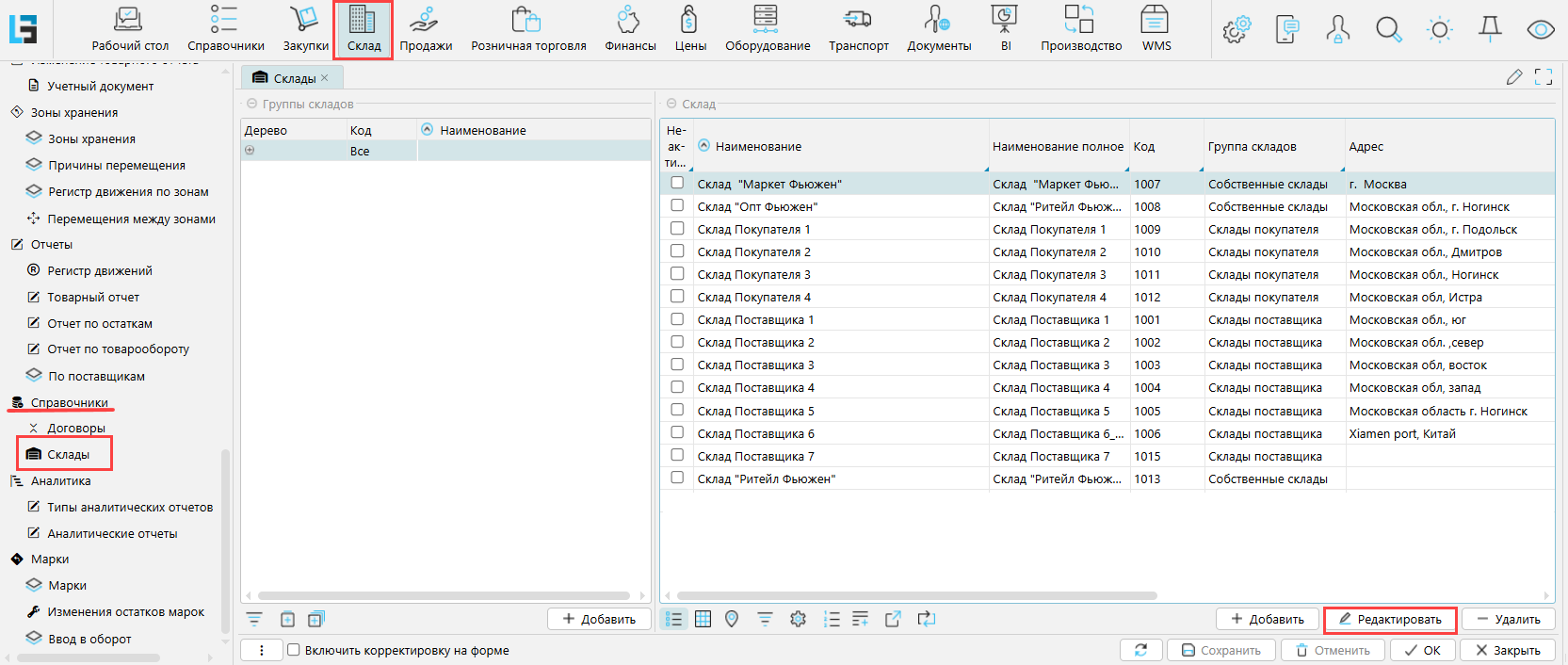The image size is (1568, 665).
Task: Toggle the sun brightness theme icon
Action: 1439,29
